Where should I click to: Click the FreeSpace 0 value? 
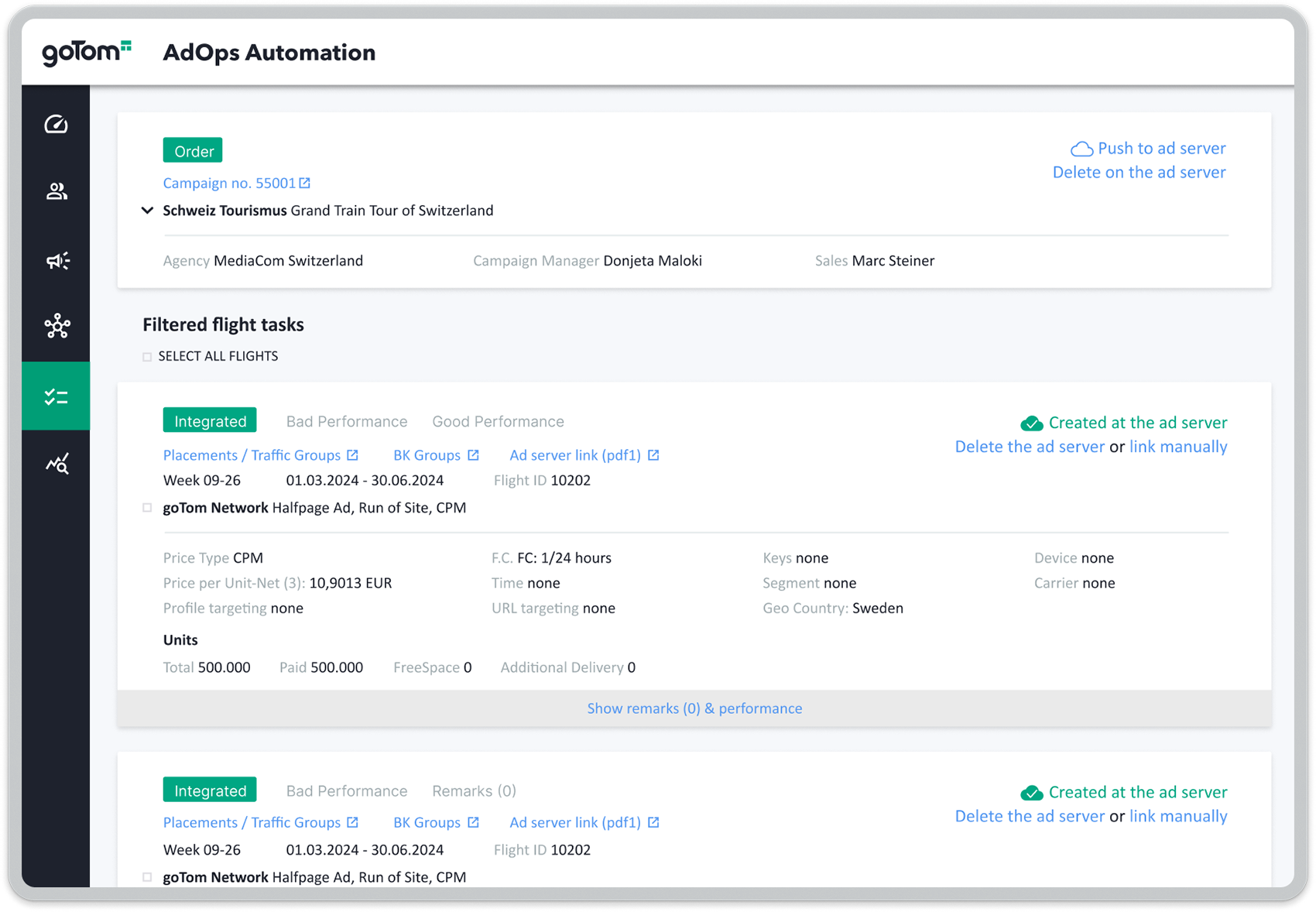[x=468, y=667]
